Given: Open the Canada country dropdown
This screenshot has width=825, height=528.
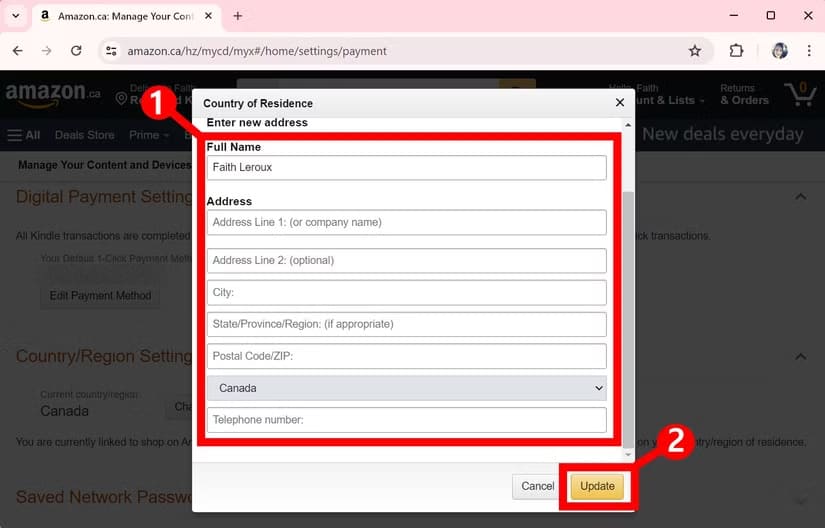Looking at the screenshot, I should [407, 388].
